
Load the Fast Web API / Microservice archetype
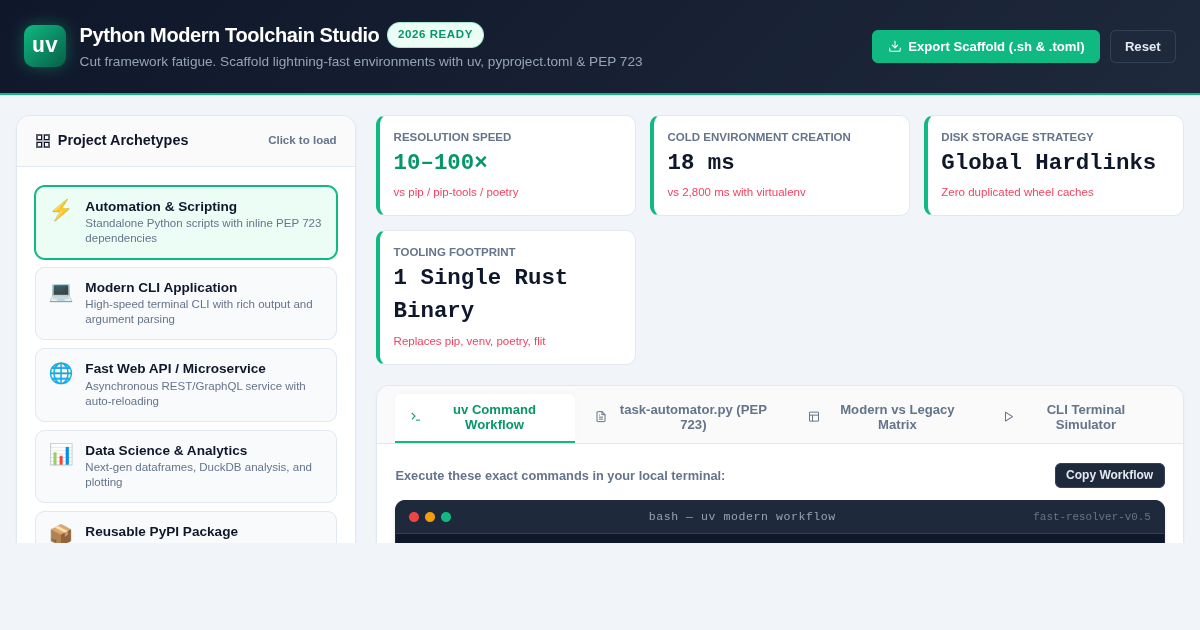[186, 385]
